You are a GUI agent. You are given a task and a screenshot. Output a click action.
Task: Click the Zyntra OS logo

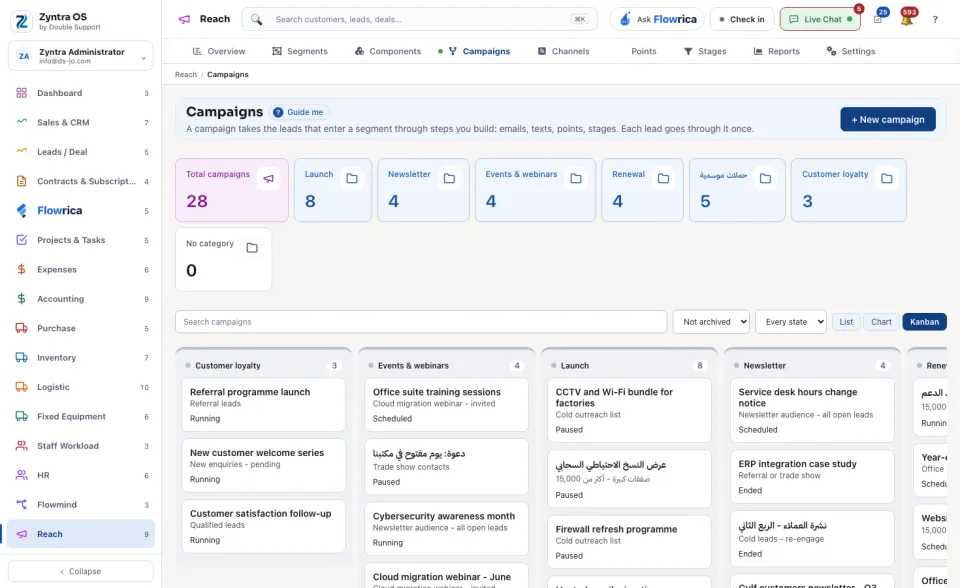(x=21, y=21)
